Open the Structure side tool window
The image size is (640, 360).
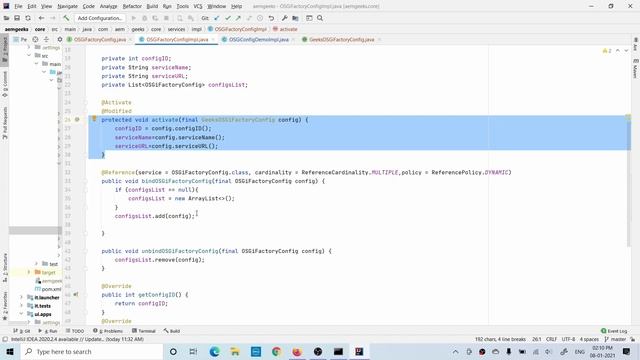(x=5, y=267)
